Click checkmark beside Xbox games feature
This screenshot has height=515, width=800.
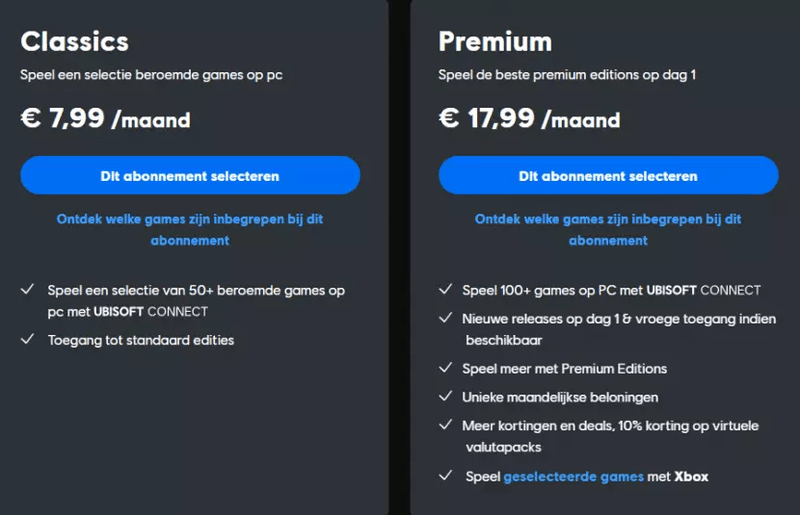click(x=446, y=477)
